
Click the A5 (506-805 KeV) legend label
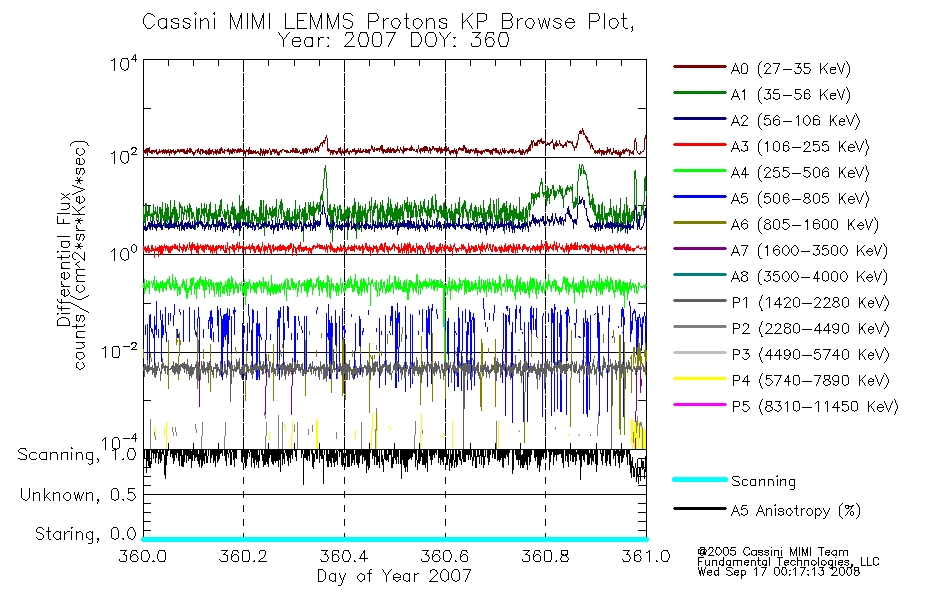click(800, 199)
